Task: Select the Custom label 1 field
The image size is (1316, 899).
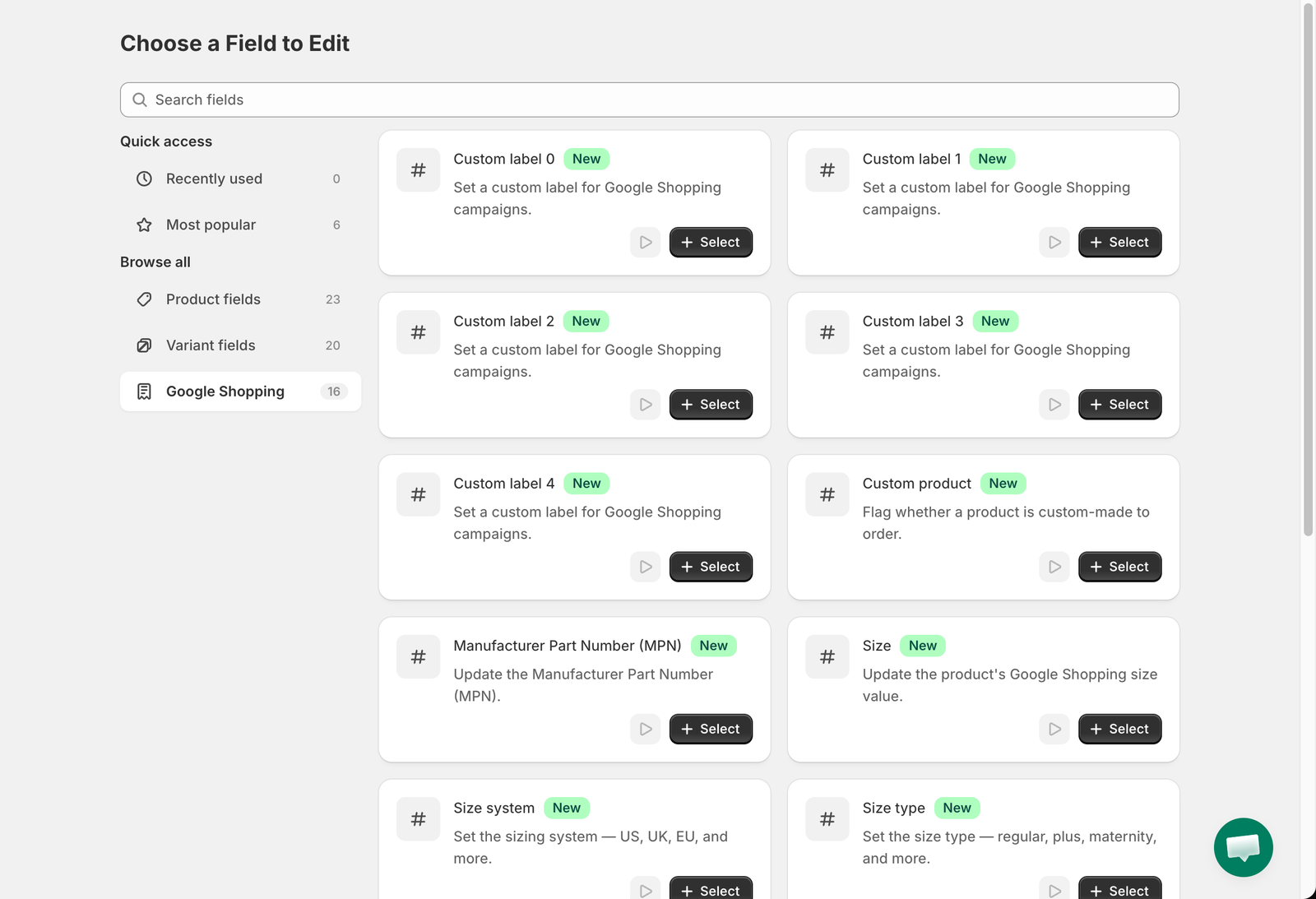Action: point(1119,243)
